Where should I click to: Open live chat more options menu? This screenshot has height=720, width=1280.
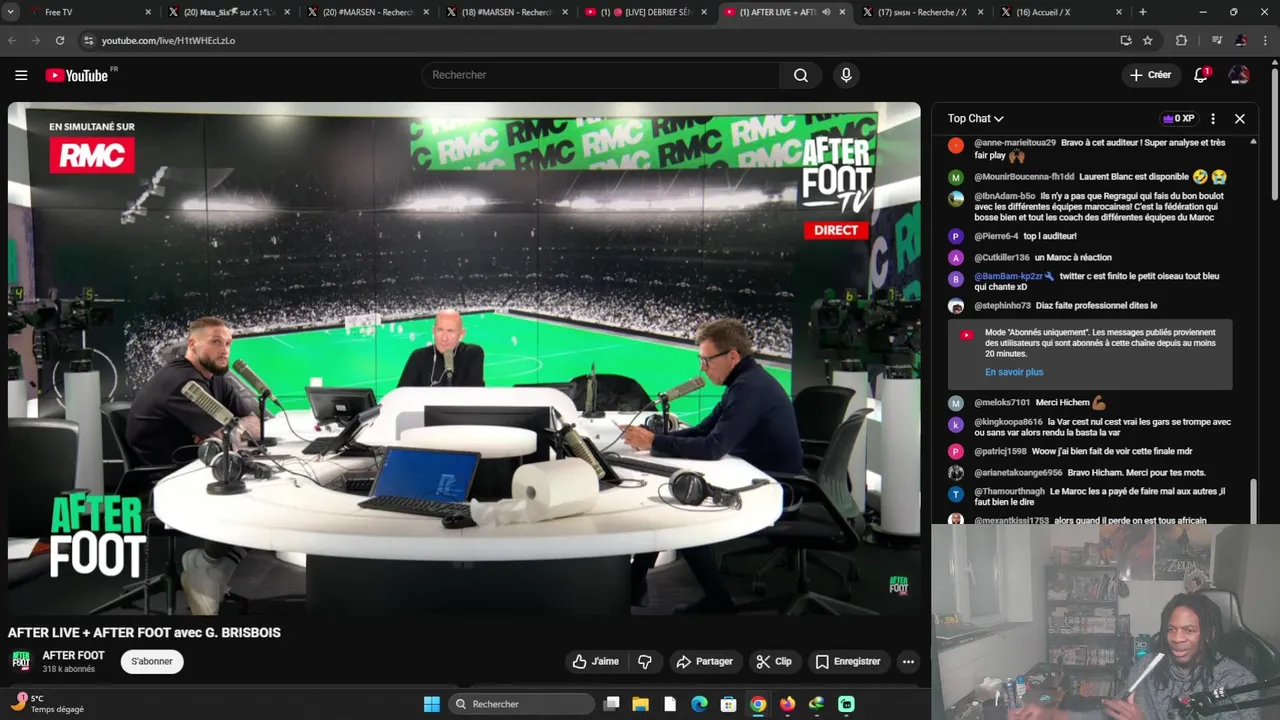(x=1213, y=118)
